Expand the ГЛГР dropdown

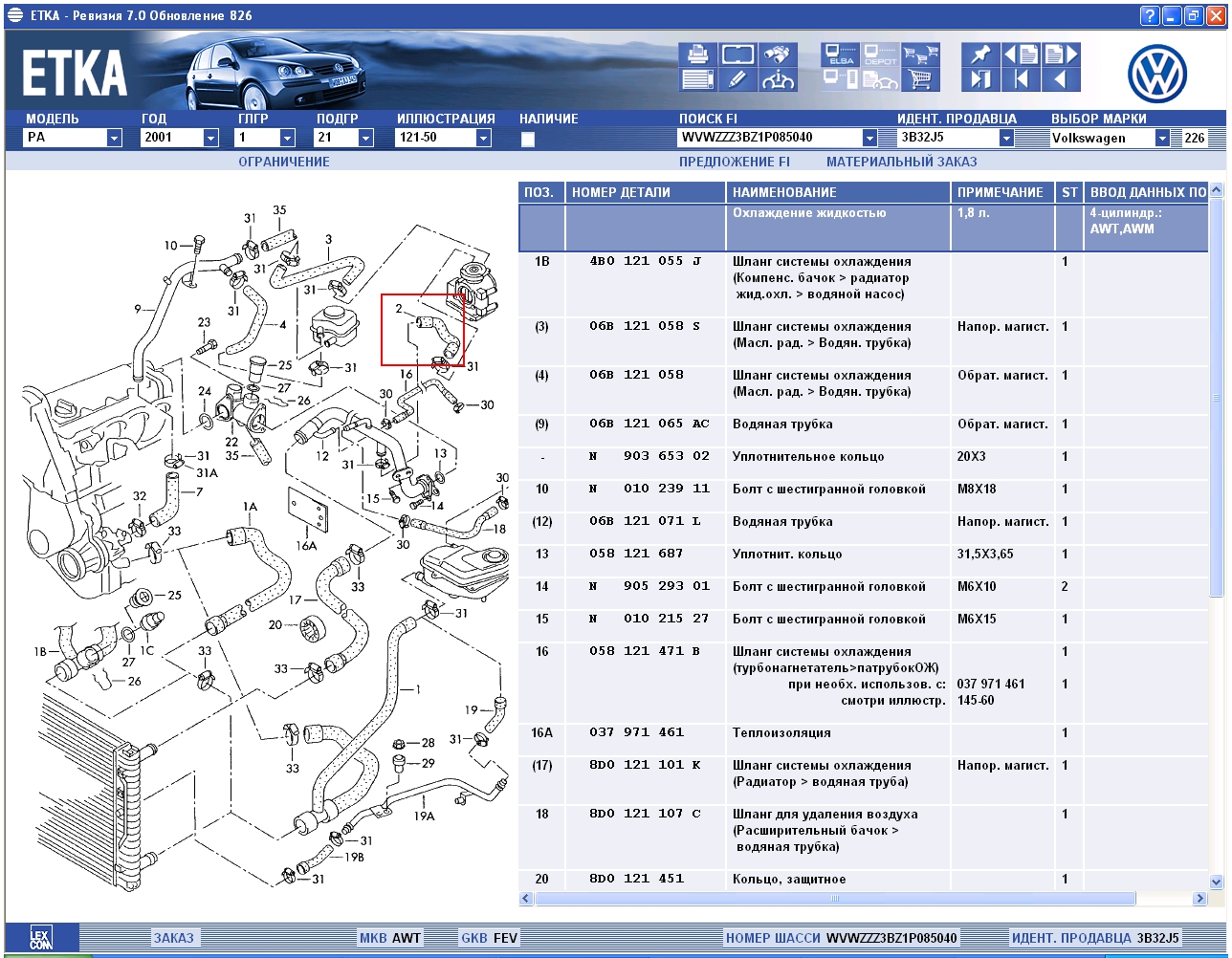coord(288,138)
